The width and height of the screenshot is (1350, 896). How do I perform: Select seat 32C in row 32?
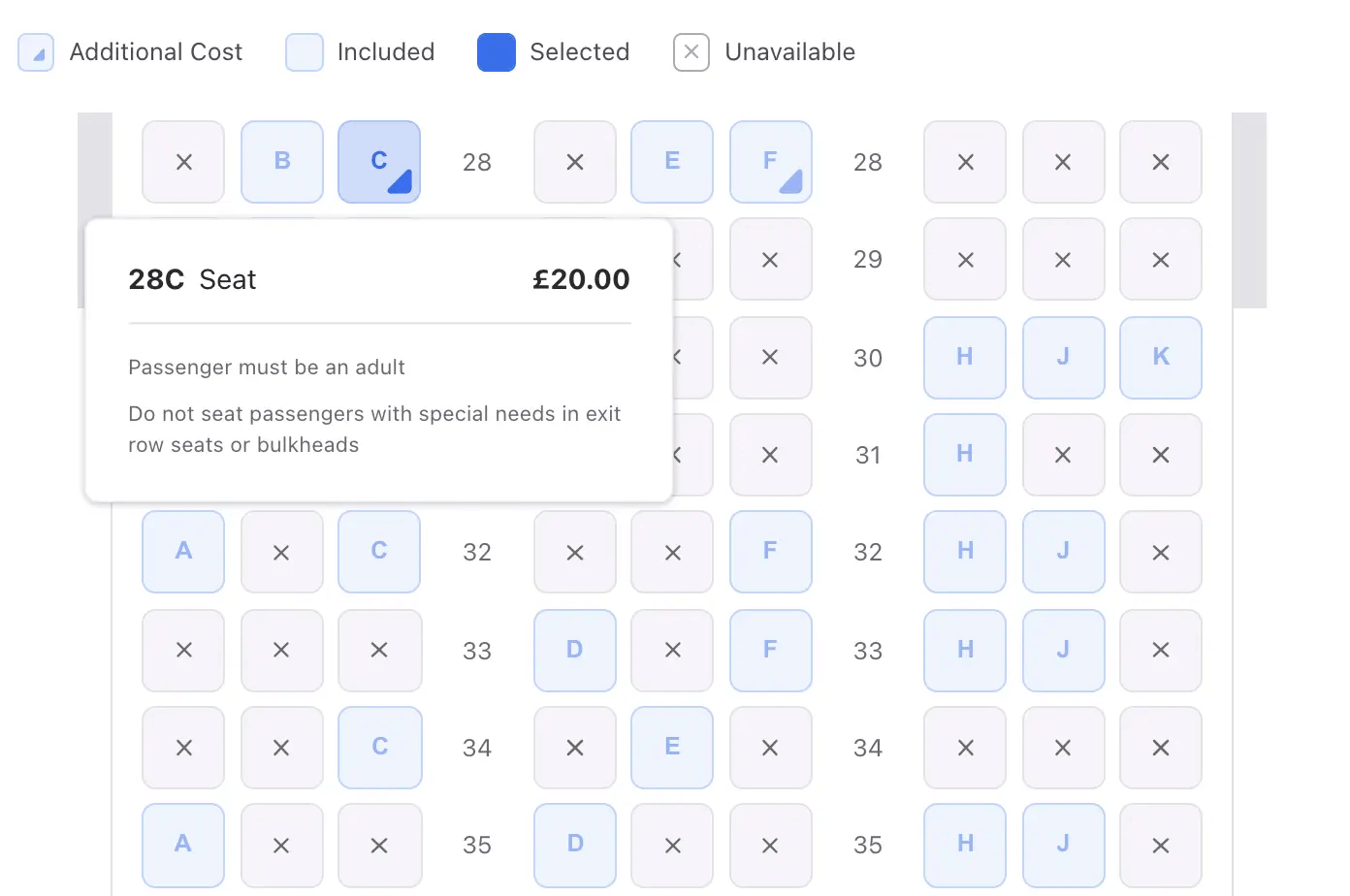(379, 552)
